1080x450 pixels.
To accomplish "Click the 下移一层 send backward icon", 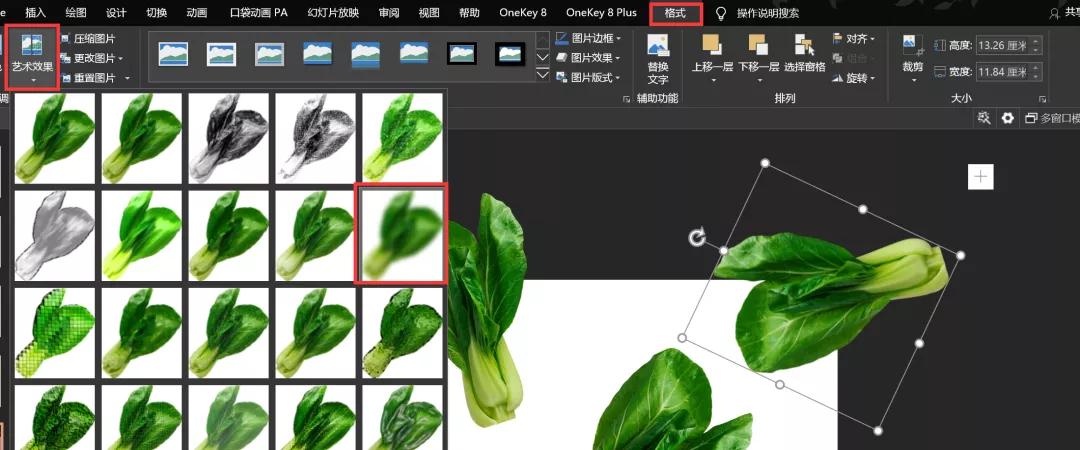I will click(758, 45).
